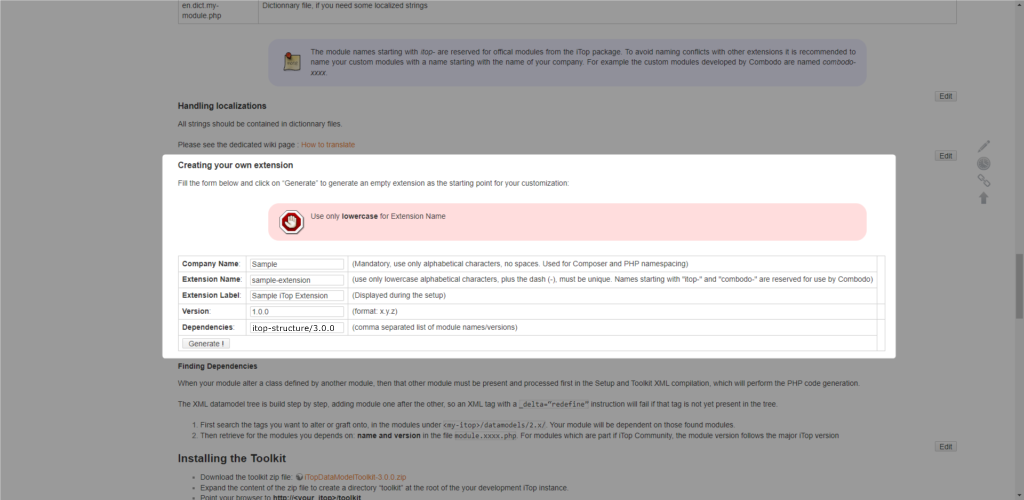This screenshot has height=500, width=1024.
Task: Focus the Extension Name input field
Action: [x=297, y=280]
